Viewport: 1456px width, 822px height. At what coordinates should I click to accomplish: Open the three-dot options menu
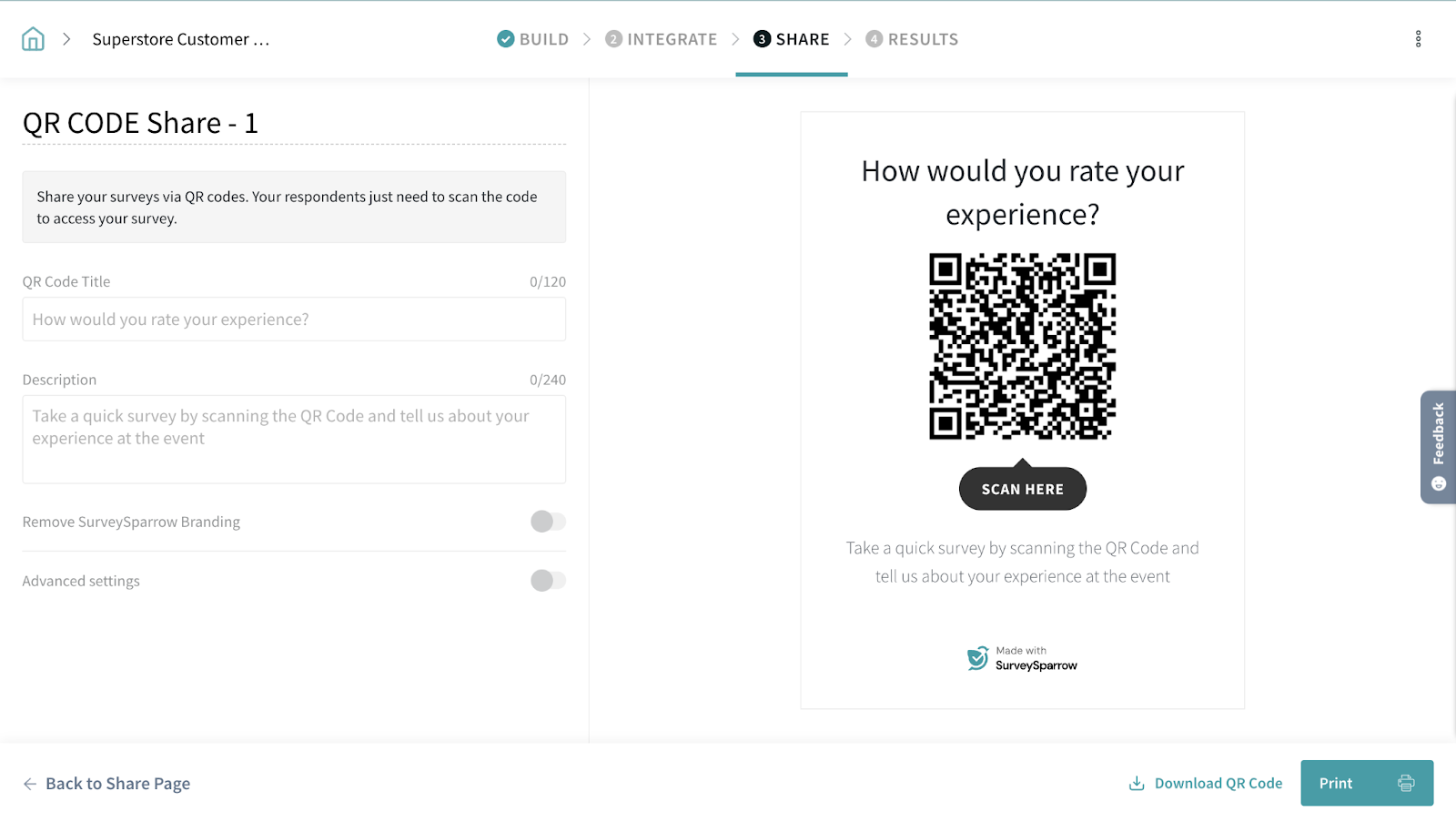coord(1418,39)
